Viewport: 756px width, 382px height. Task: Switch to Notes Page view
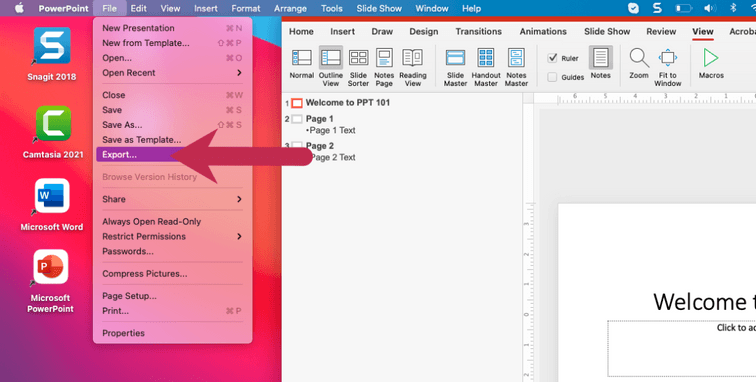[x=384, y=67]
